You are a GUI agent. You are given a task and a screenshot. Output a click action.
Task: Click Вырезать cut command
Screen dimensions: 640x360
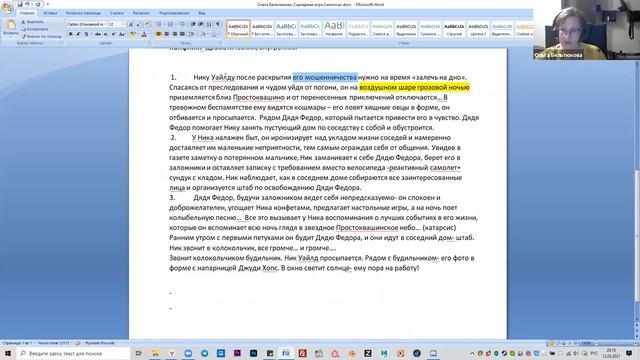(32, 22)
